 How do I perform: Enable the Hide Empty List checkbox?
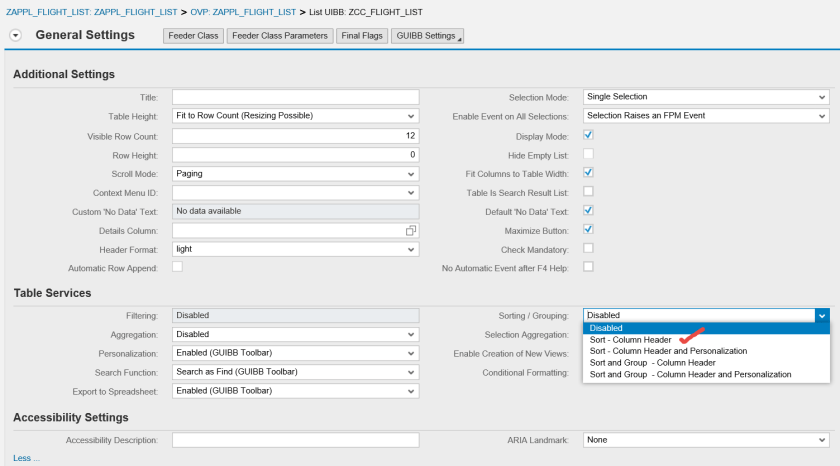[x=588, y=154]
